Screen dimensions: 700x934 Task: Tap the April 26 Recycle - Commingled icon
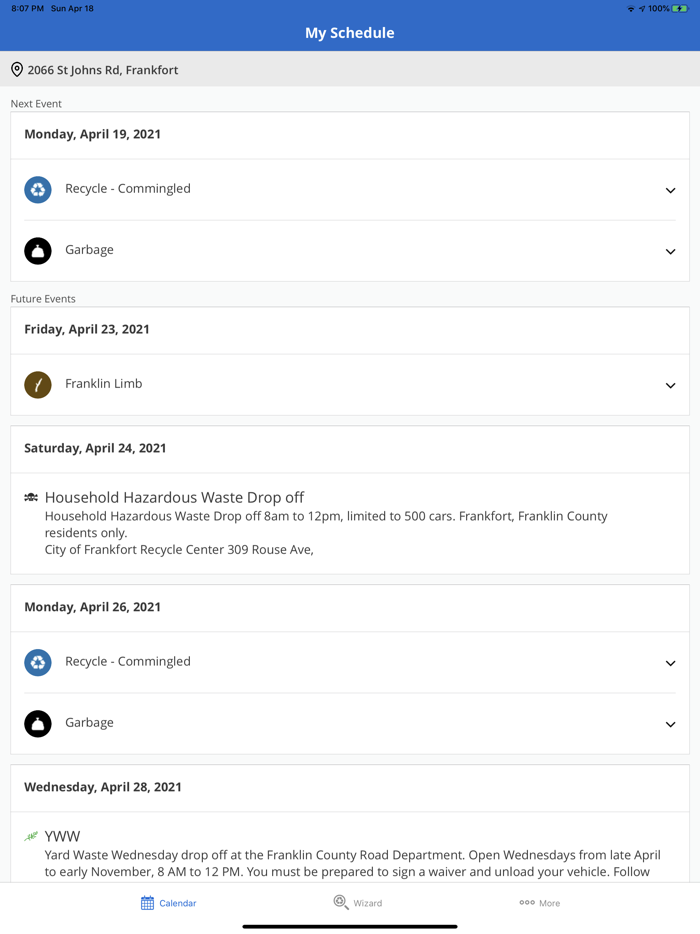38,662
